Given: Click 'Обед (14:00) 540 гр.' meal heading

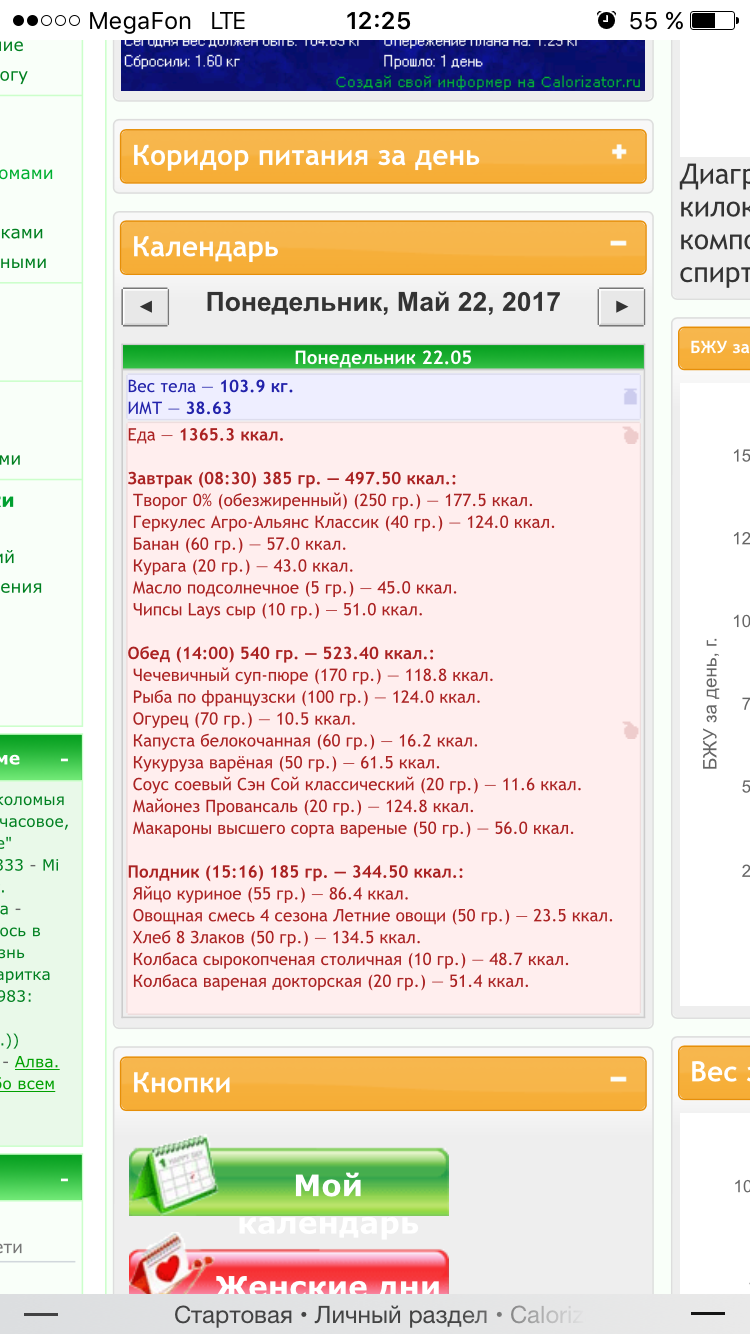Looking at the screenshot, I should 281,653.
